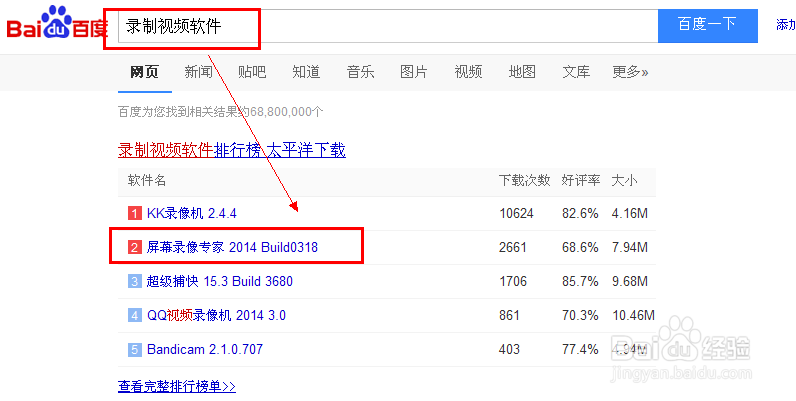This screenshot has height=401, width=796.
Task: Click rank 5 badge for Bandicam
Action: 135,349
